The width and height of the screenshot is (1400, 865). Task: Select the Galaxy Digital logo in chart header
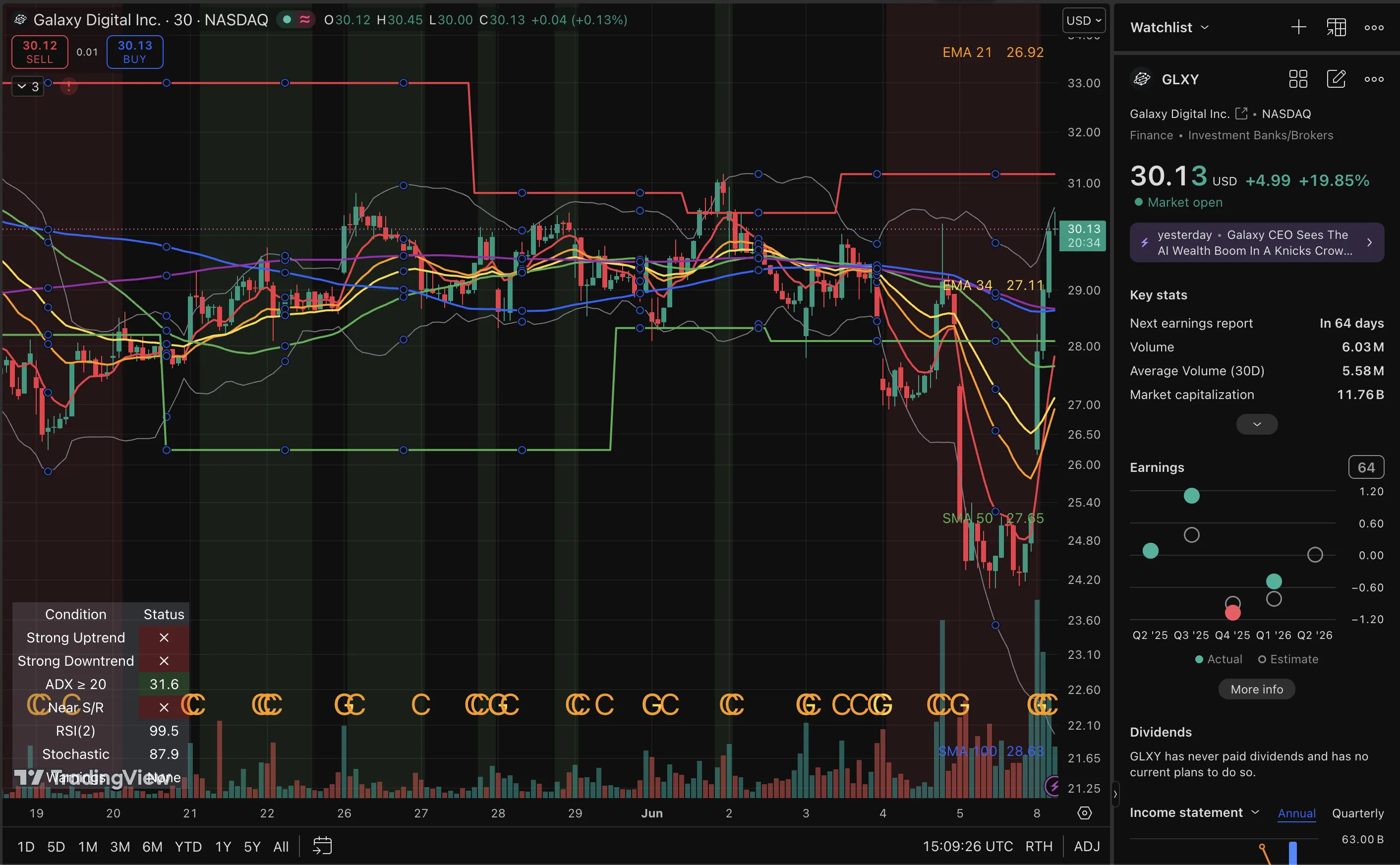(x=20, y=19)
